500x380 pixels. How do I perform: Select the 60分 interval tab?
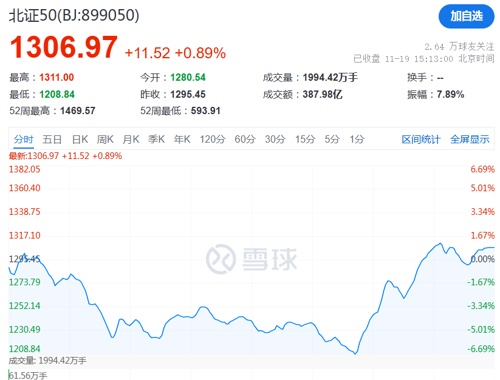(245, 139)
